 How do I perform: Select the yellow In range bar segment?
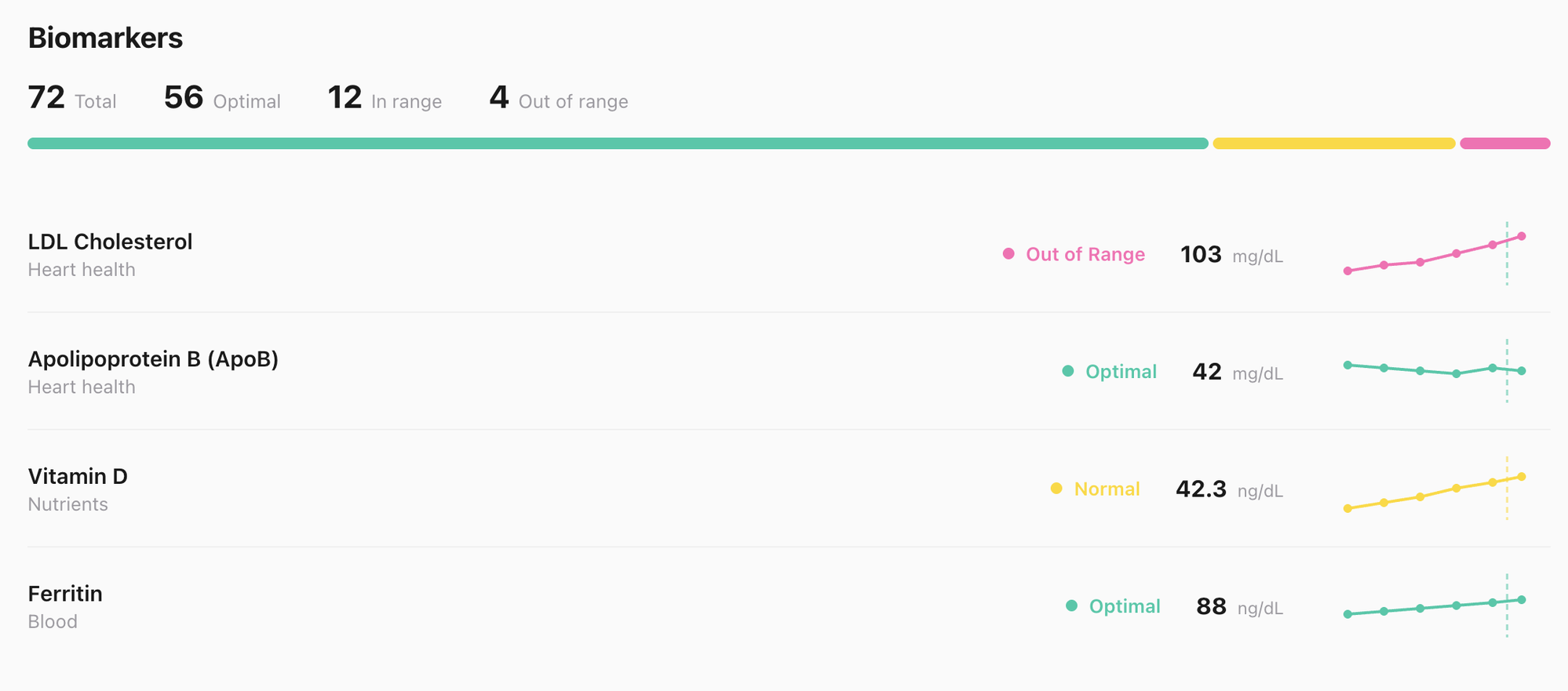pos(1333,144)
